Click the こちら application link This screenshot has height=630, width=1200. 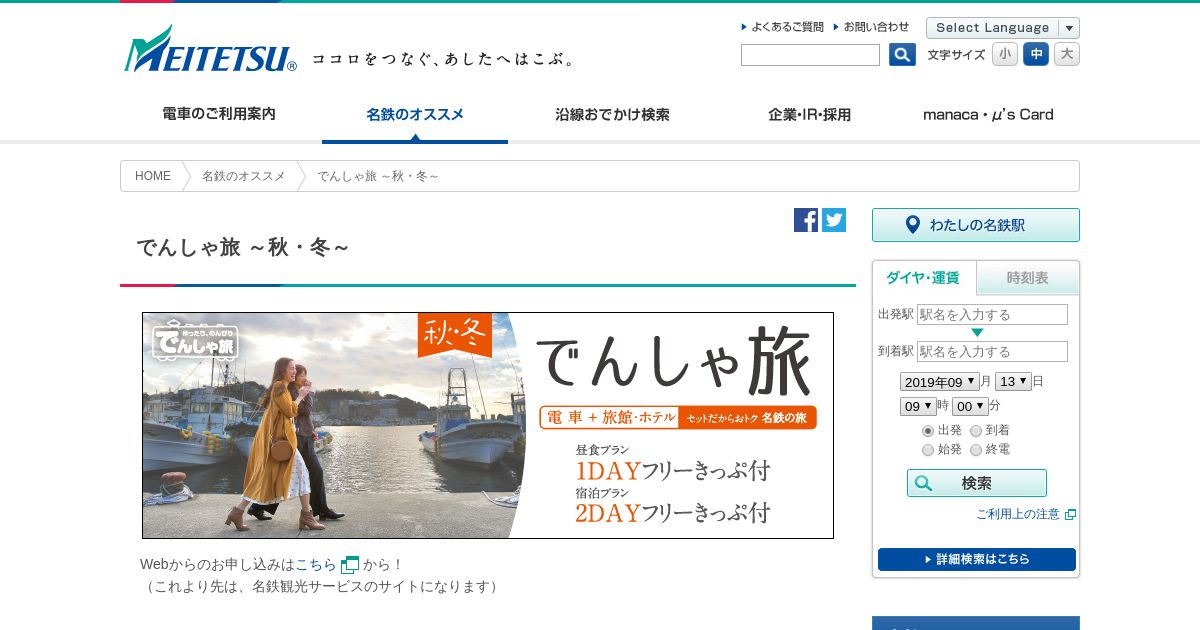click(x=316, y=565)
